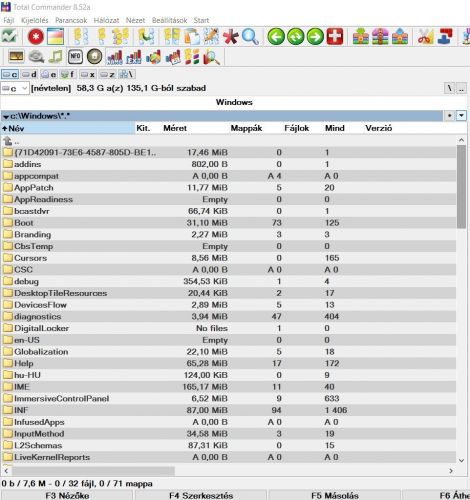
Task: Select the network backslash drive button
Action: (x=127, y=74)
